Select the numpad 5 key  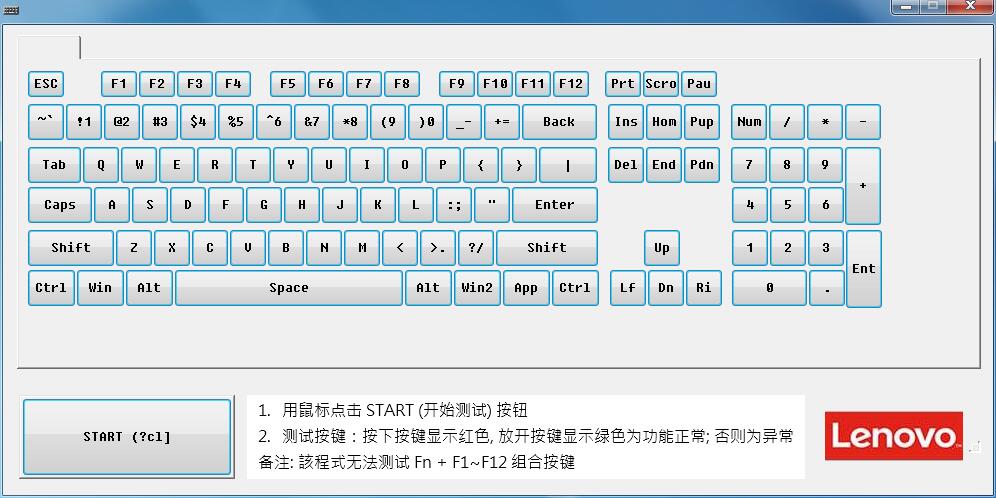pyautogui.click(x=788, y=205)
